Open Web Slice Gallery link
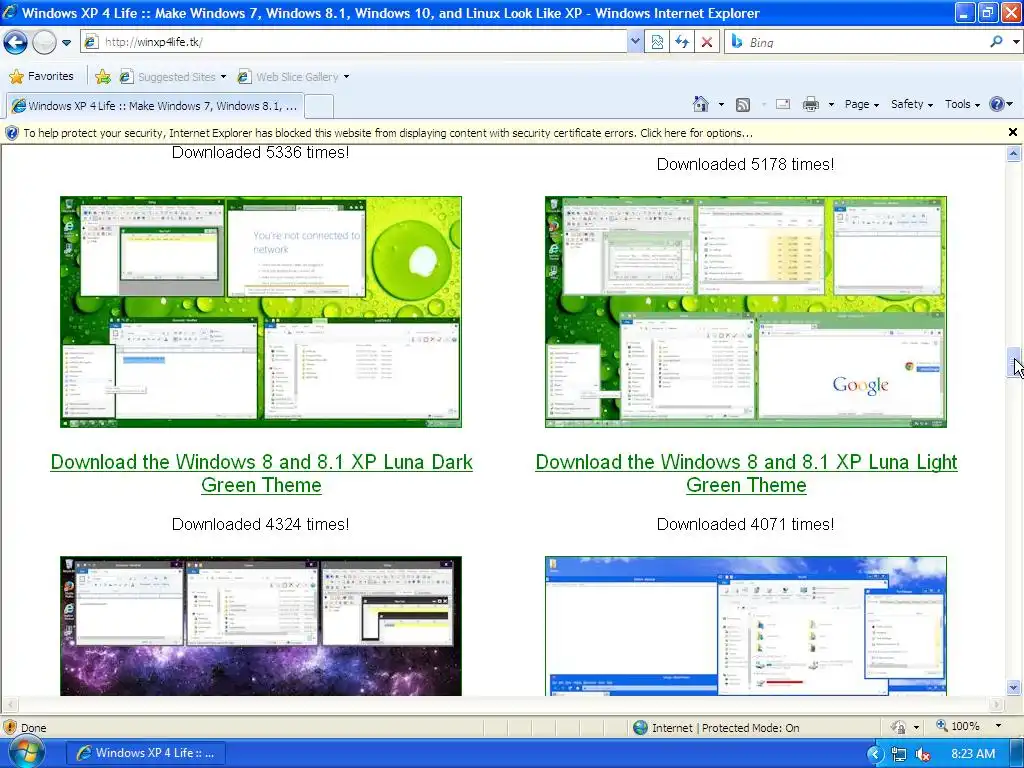 pos(288,76)
